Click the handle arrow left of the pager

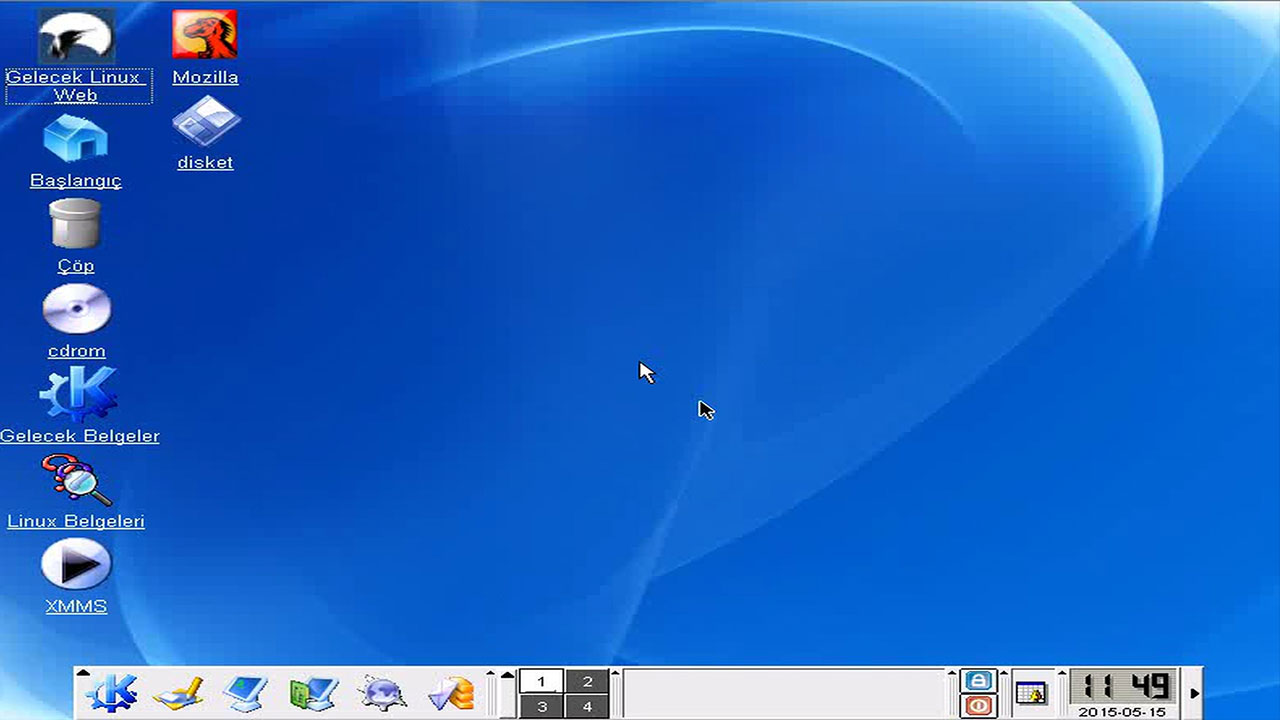507,673
